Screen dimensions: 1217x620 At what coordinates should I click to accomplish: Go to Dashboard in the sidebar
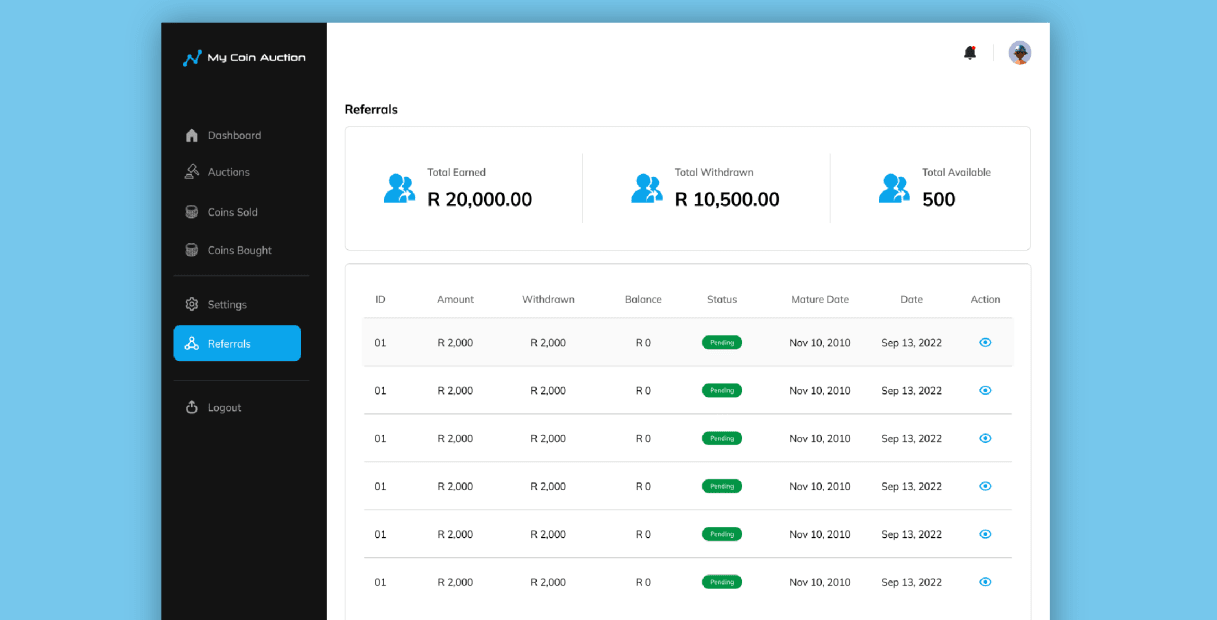click(x=224, y=135)
